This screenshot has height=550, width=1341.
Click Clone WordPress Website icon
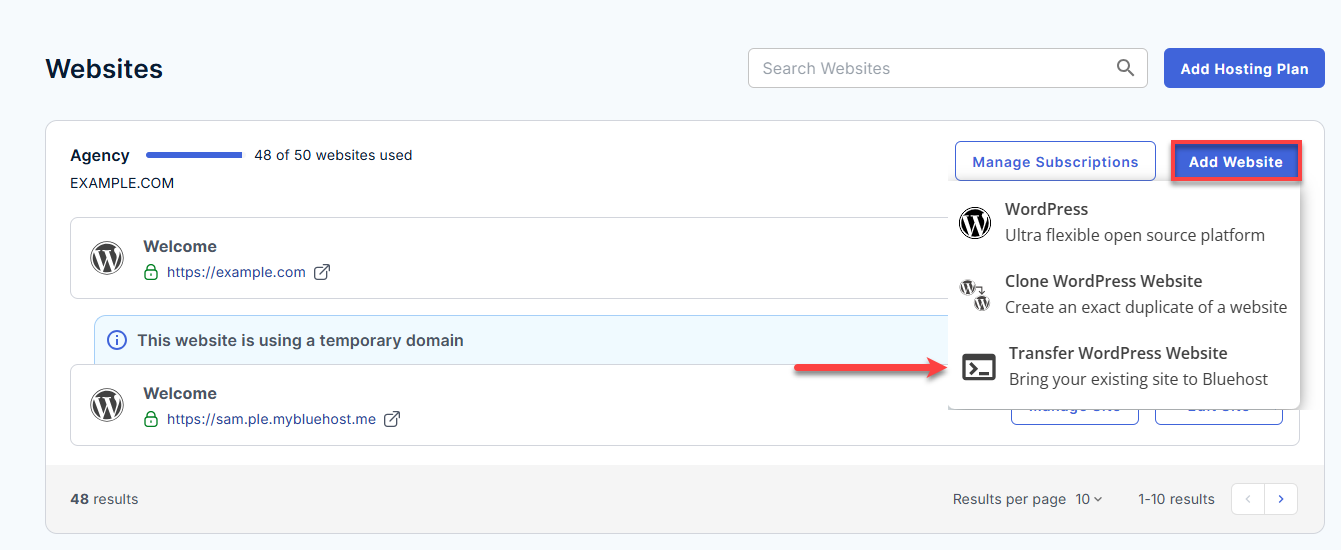click(975, 294)
